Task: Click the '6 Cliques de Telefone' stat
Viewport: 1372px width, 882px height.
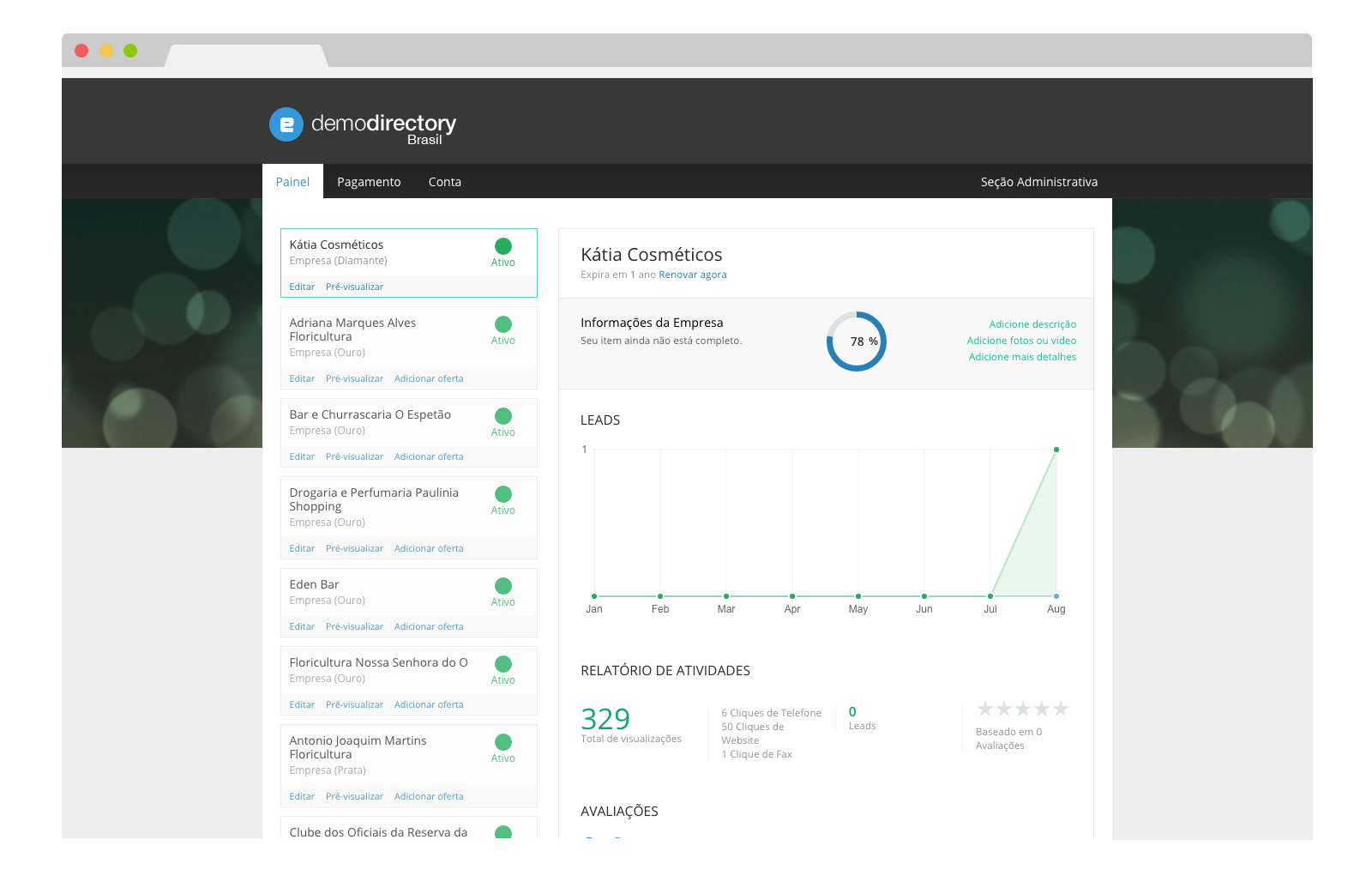Action: click(771, 713)
